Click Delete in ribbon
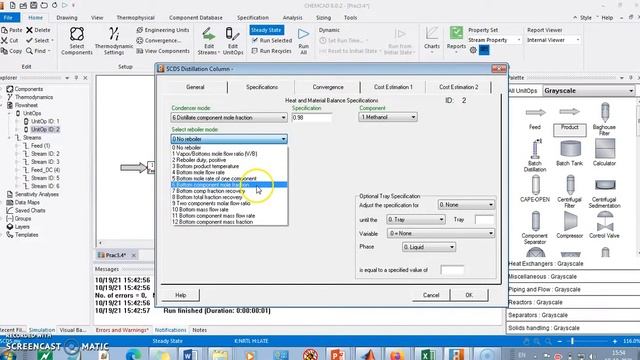The image size is (640, 360). [38, 30]
